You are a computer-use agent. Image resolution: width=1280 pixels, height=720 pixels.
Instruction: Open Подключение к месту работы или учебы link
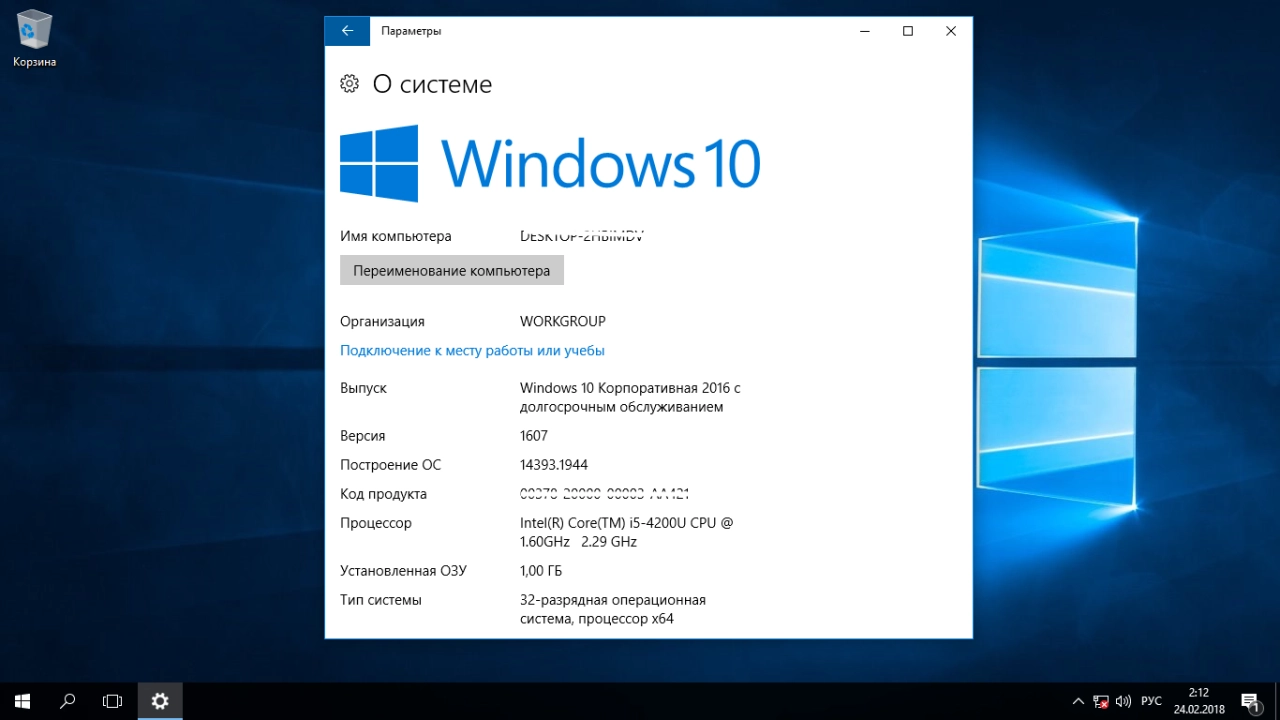click(x=472, y=351)
